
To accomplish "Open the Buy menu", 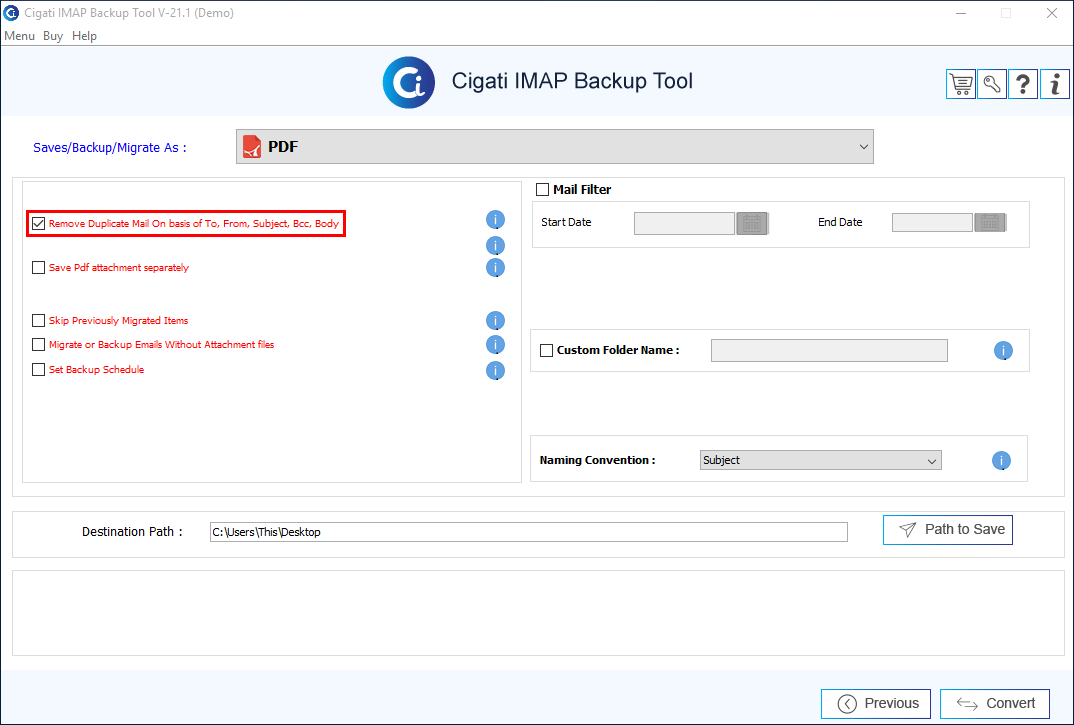I will click(x=53, y=36).
